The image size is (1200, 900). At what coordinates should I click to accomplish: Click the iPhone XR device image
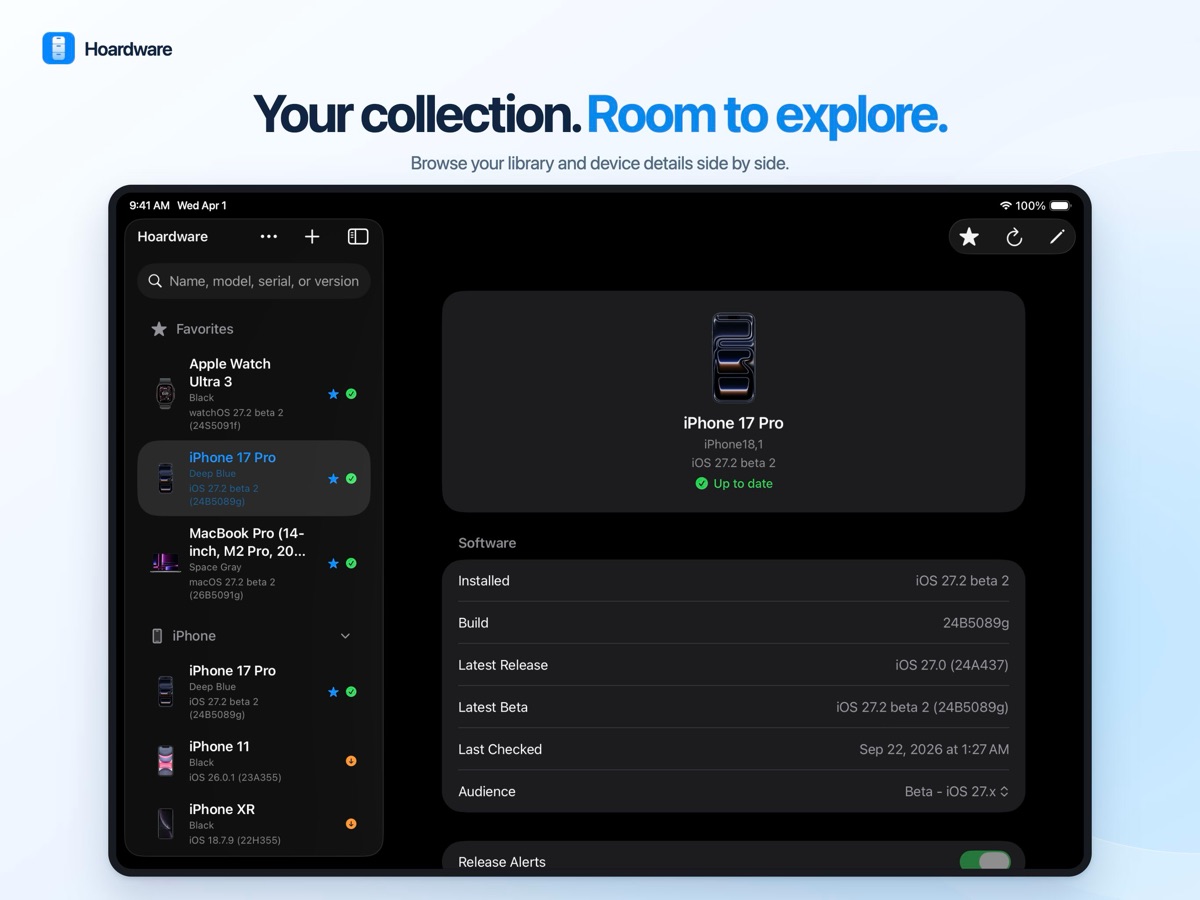click(x=165, y=824)
